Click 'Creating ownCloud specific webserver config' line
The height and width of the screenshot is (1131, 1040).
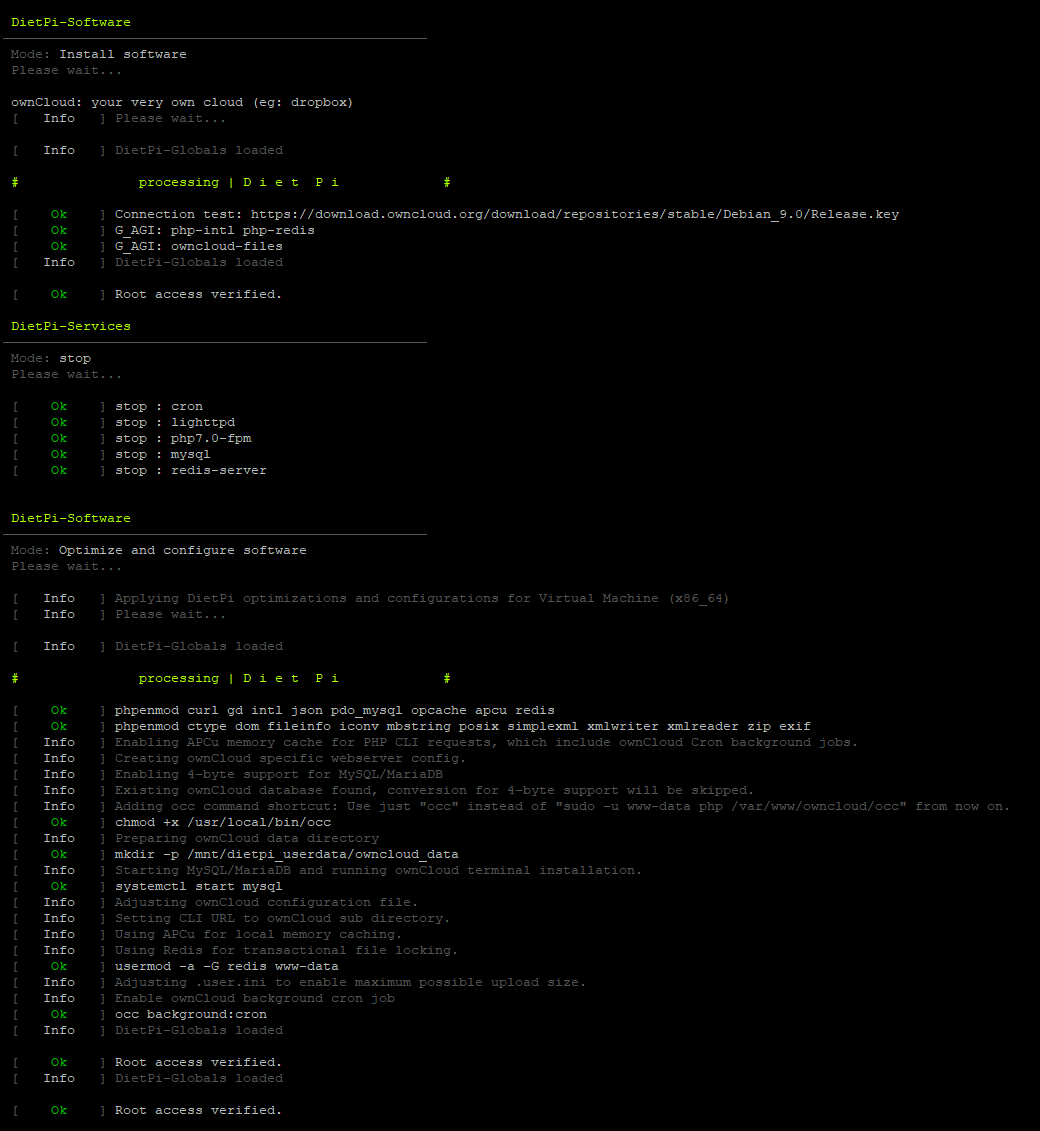(x=291, y=758)
